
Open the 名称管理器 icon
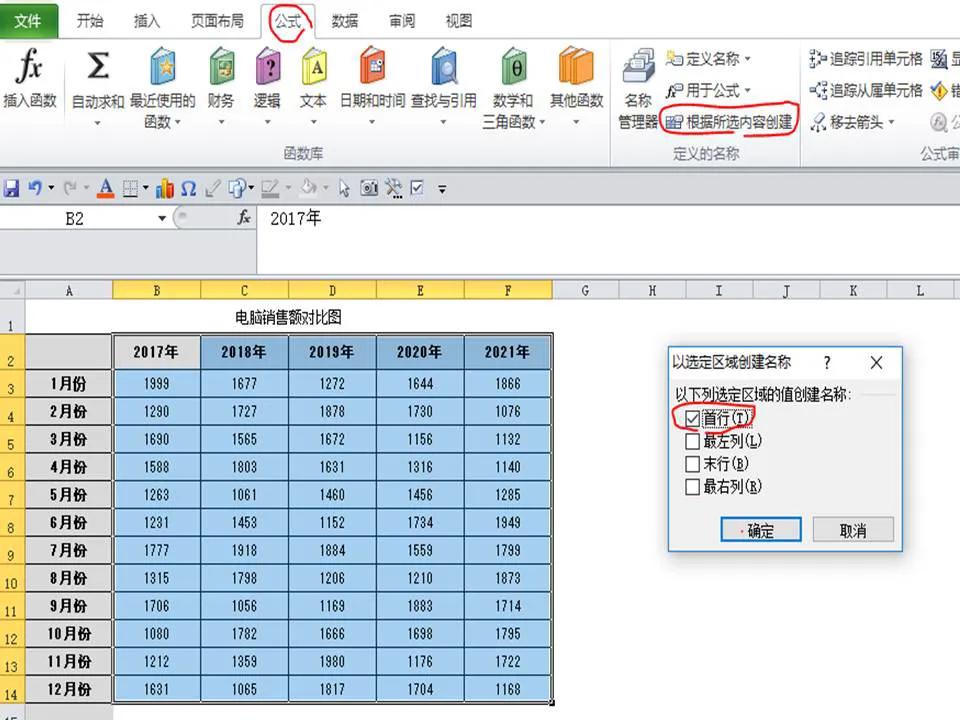coord(638,66)
